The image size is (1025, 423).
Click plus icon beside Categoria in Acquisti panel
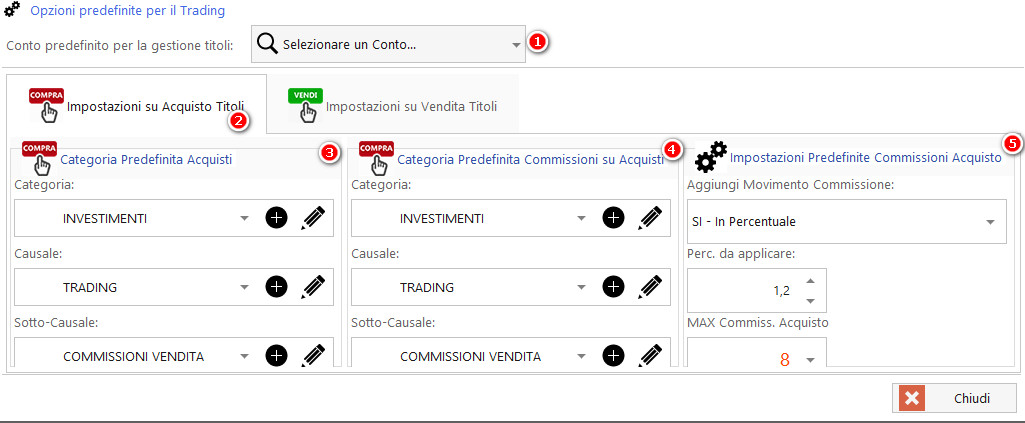(x=277, y=218)
